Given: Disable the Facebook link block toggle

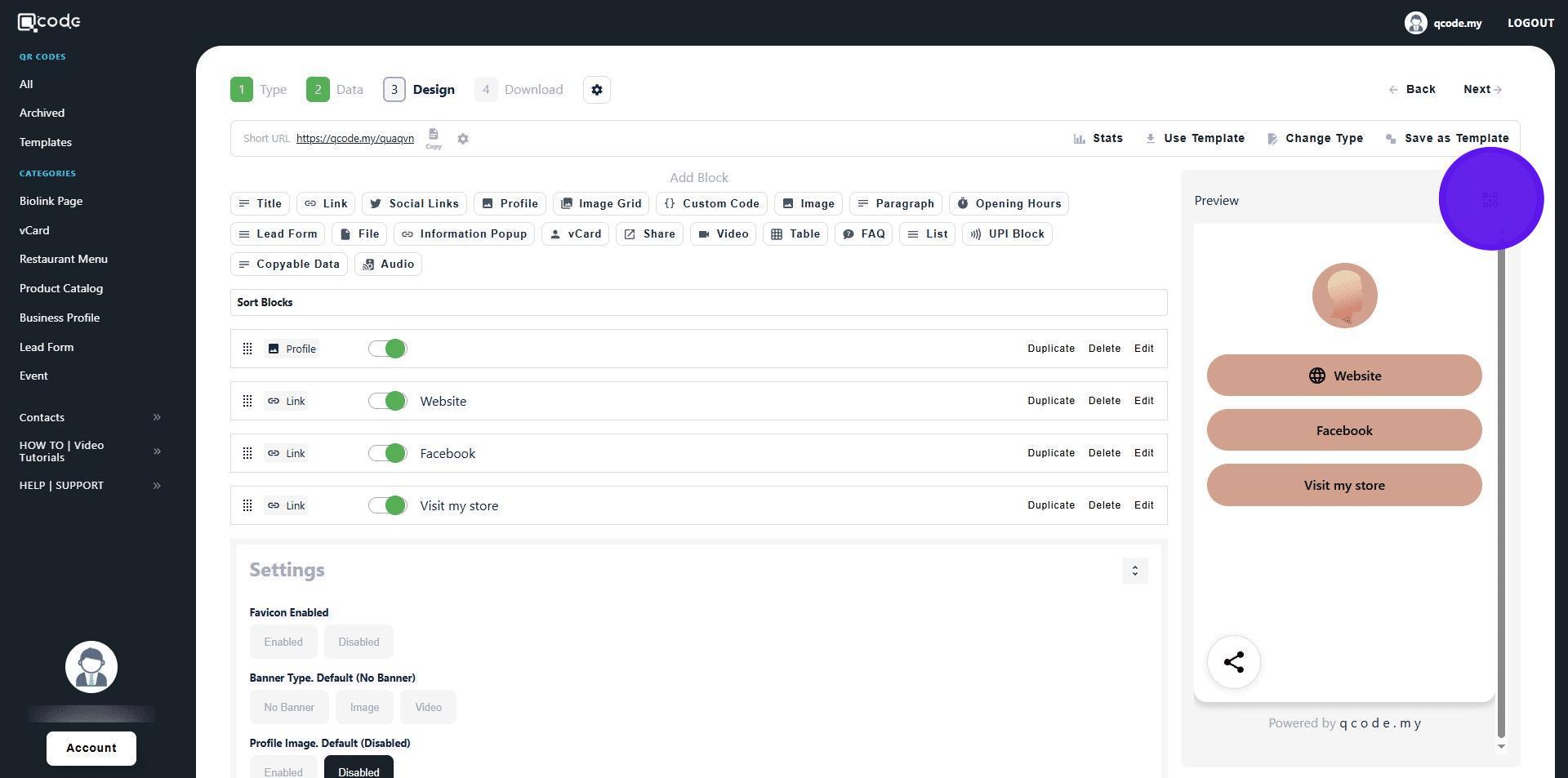Looking at the screenshot, I should point(387,454).
